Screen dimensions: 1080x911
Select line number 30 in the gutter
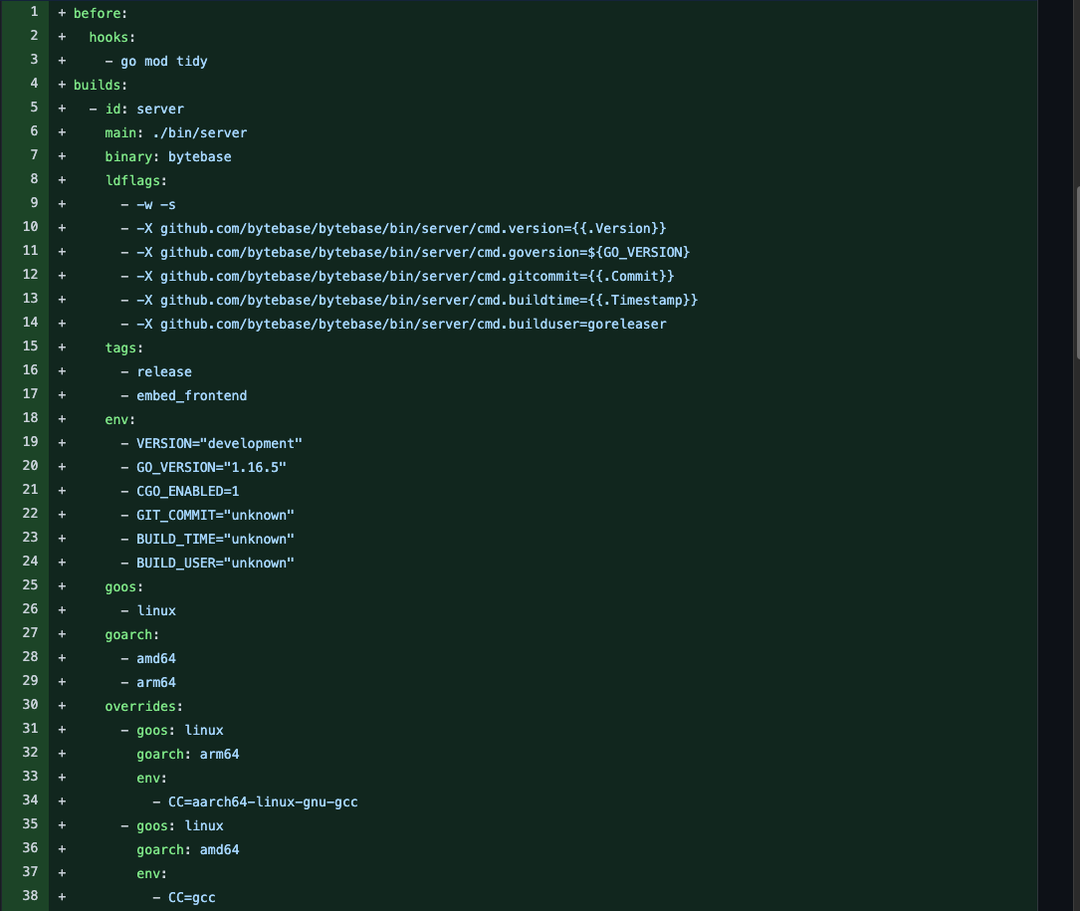tap(30, 706)
